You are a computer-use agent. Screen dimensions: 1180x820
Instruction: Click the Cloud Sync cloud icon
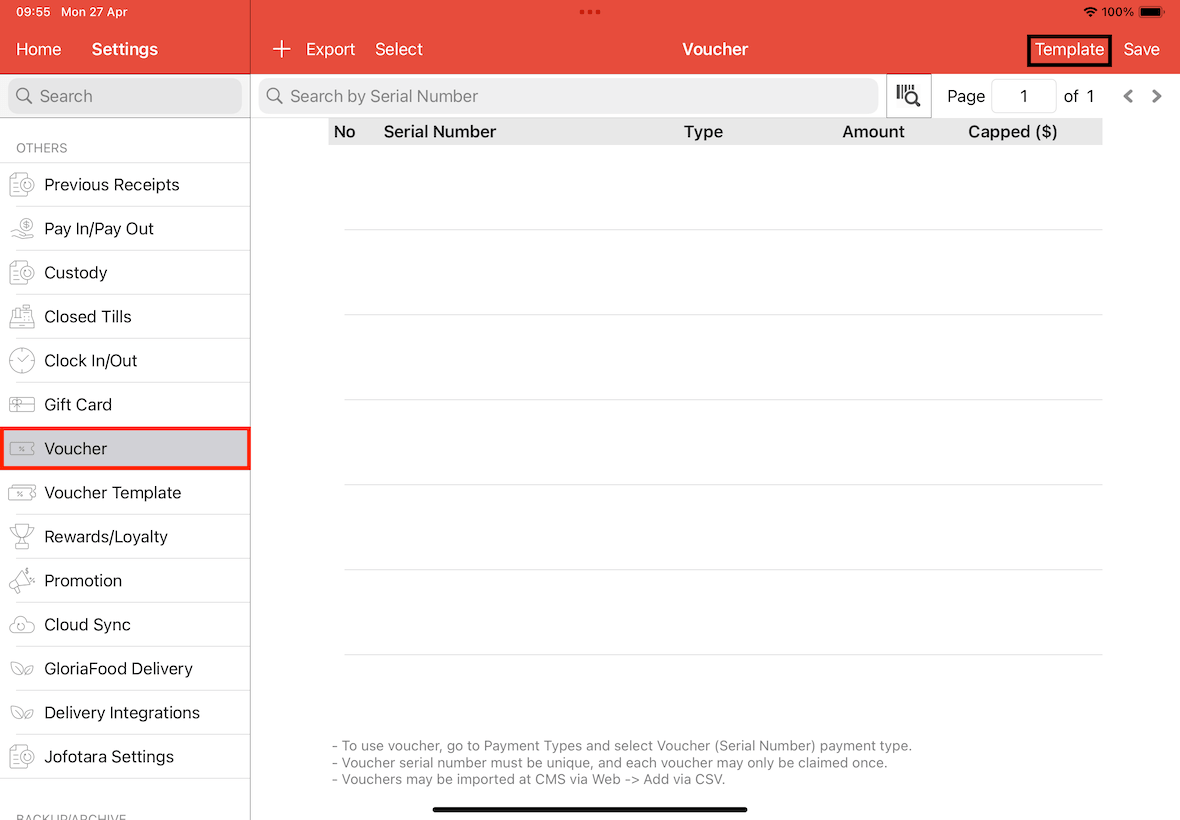click(22, 624)
